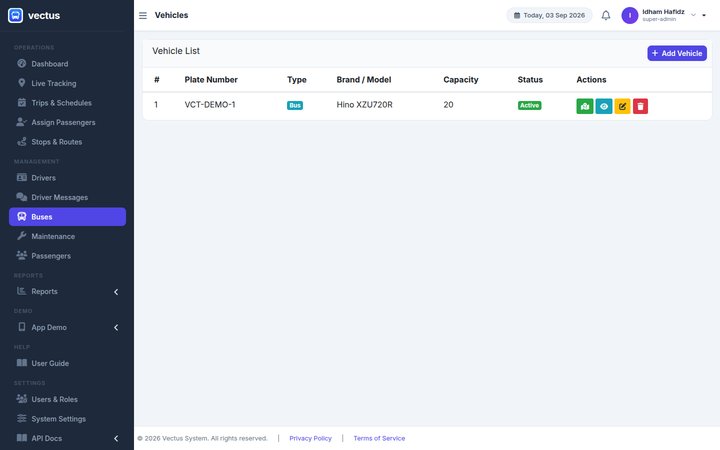The image size is (720, 450).
Task: Open the Dashboard menu item
Action: 68,64
